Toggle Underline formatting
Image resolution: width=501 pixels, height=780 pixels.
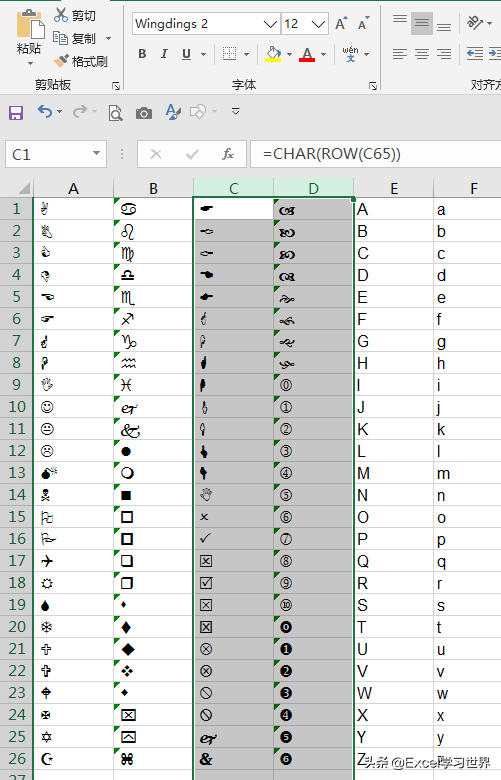187,54
